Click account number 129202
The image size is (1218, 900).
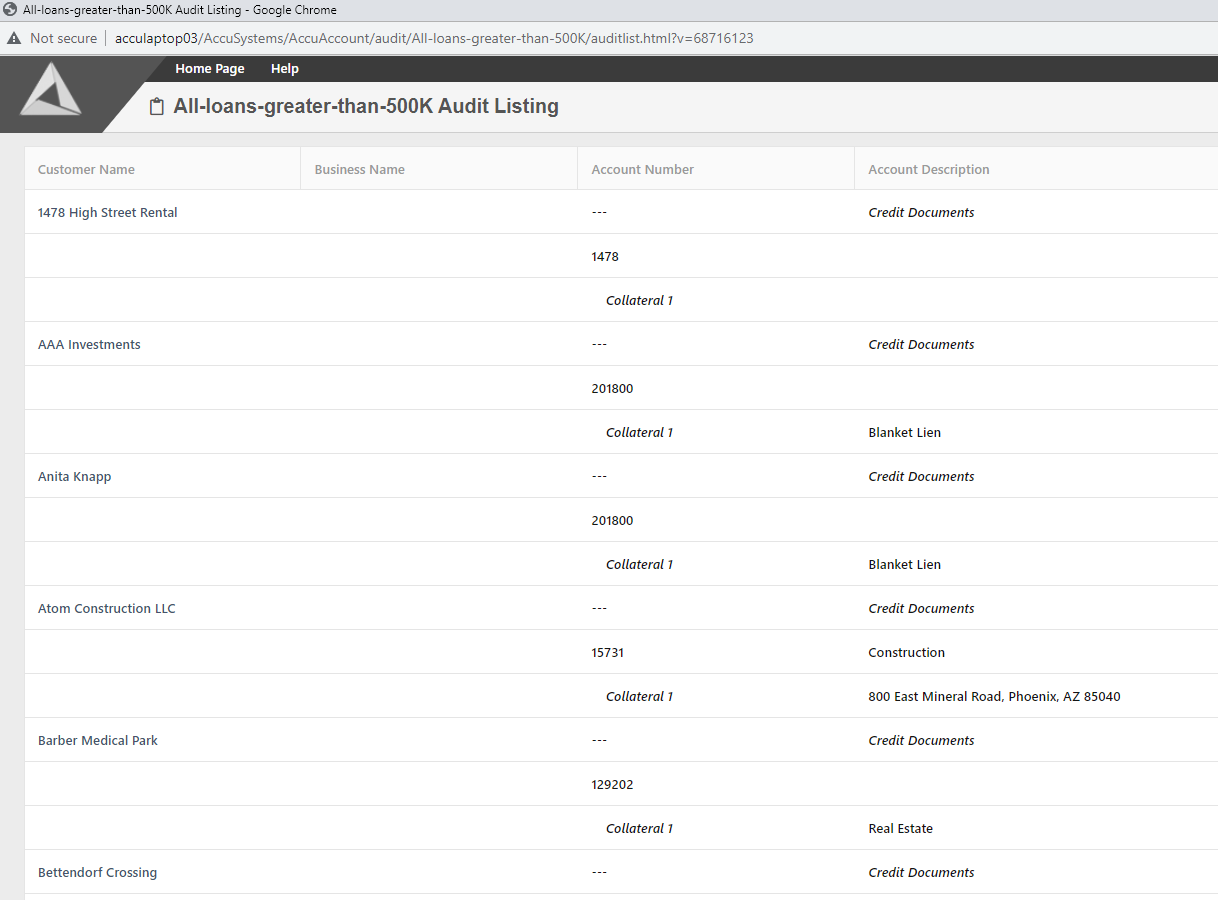coord(612,785)
